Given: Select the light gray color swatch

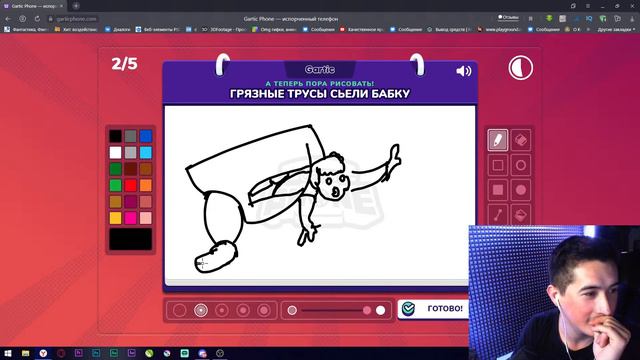Looking at the screenshot, I should (130, 153).
